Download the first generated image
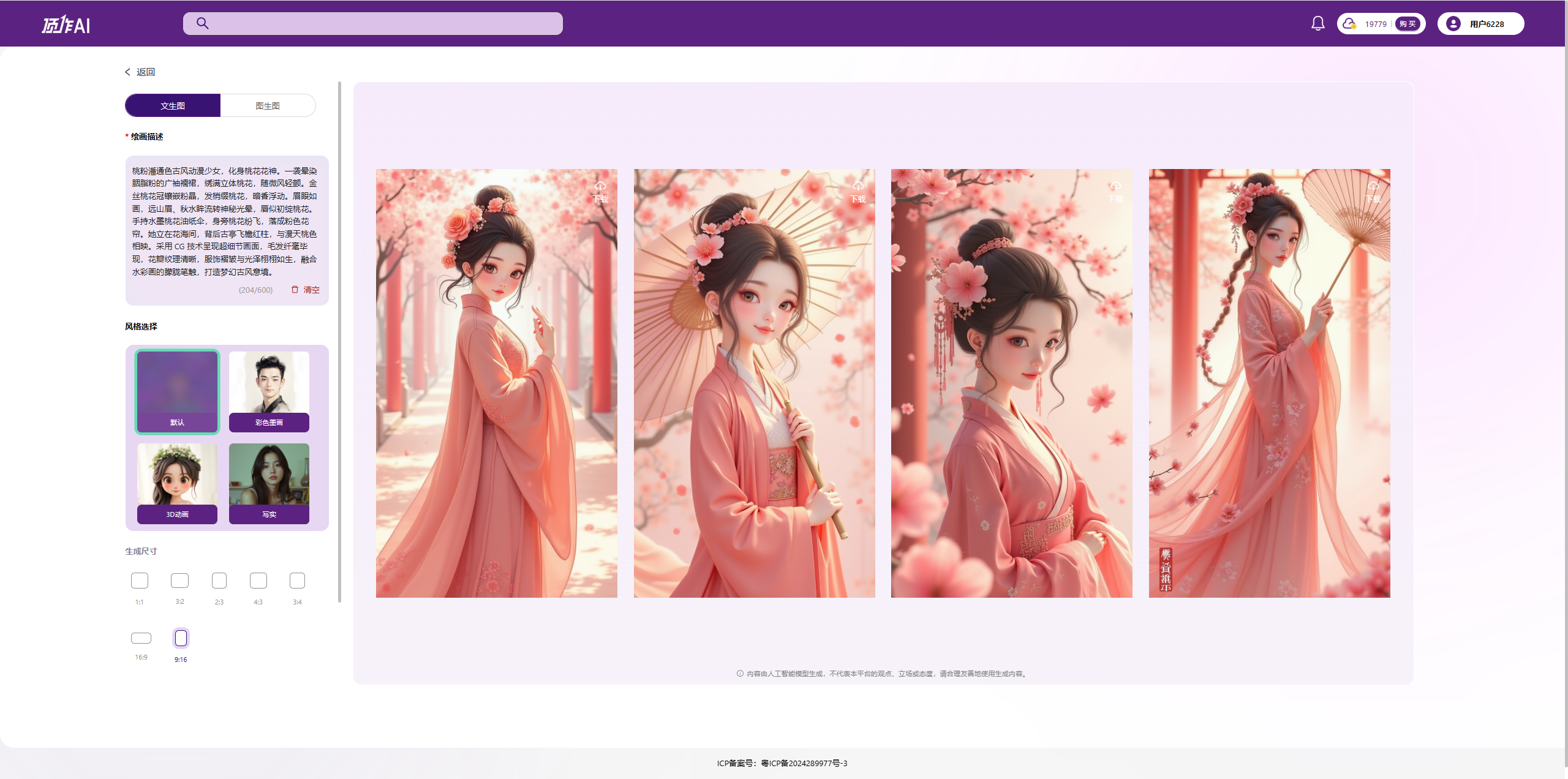Image resolution: width=1568 pixels, height=779 pixels. pyautogui.click(x=600, y=190)
